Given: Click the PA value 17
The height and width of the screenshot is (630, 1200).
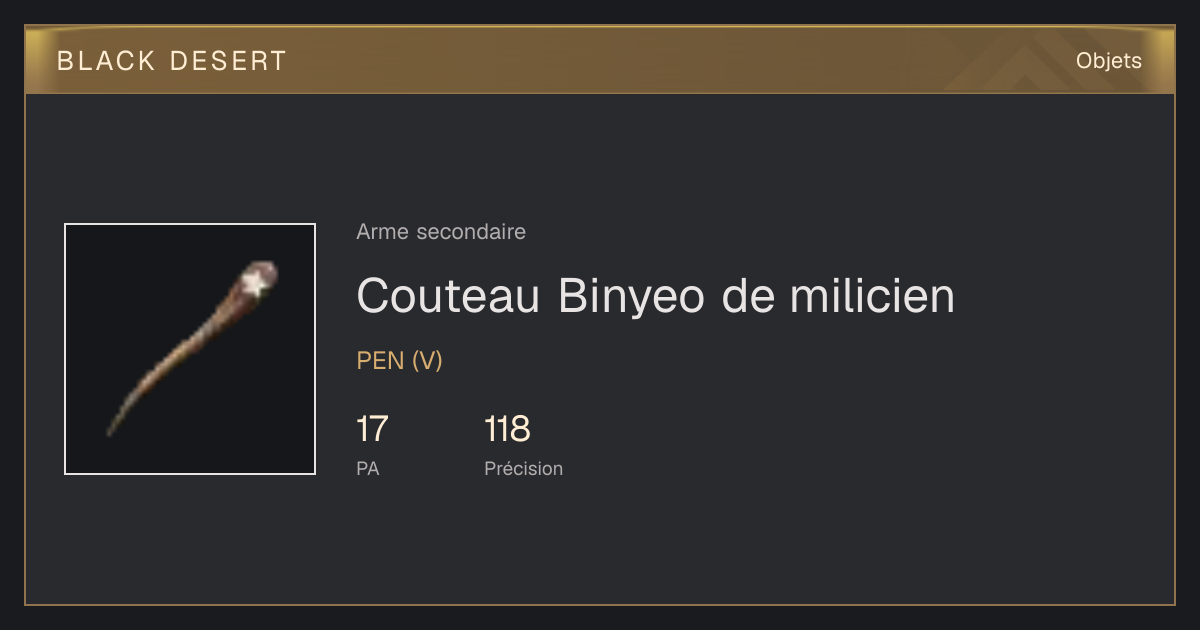Looking at the screenshot, I should pyautogui.click(x=372, y=429).
